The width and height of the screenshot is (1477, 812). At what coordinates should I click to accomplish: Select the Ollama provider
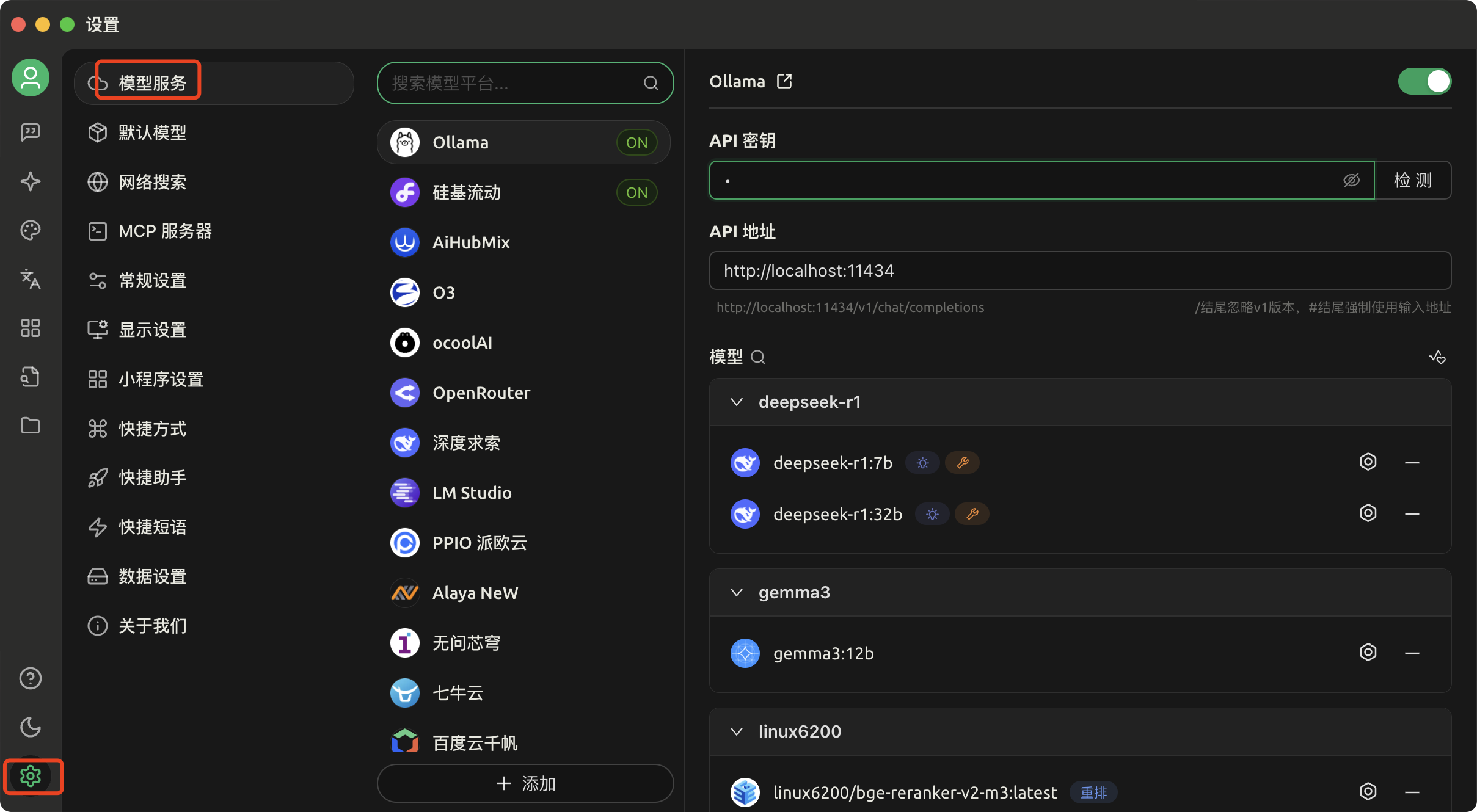pyautogui.click(x=524, y=142)
